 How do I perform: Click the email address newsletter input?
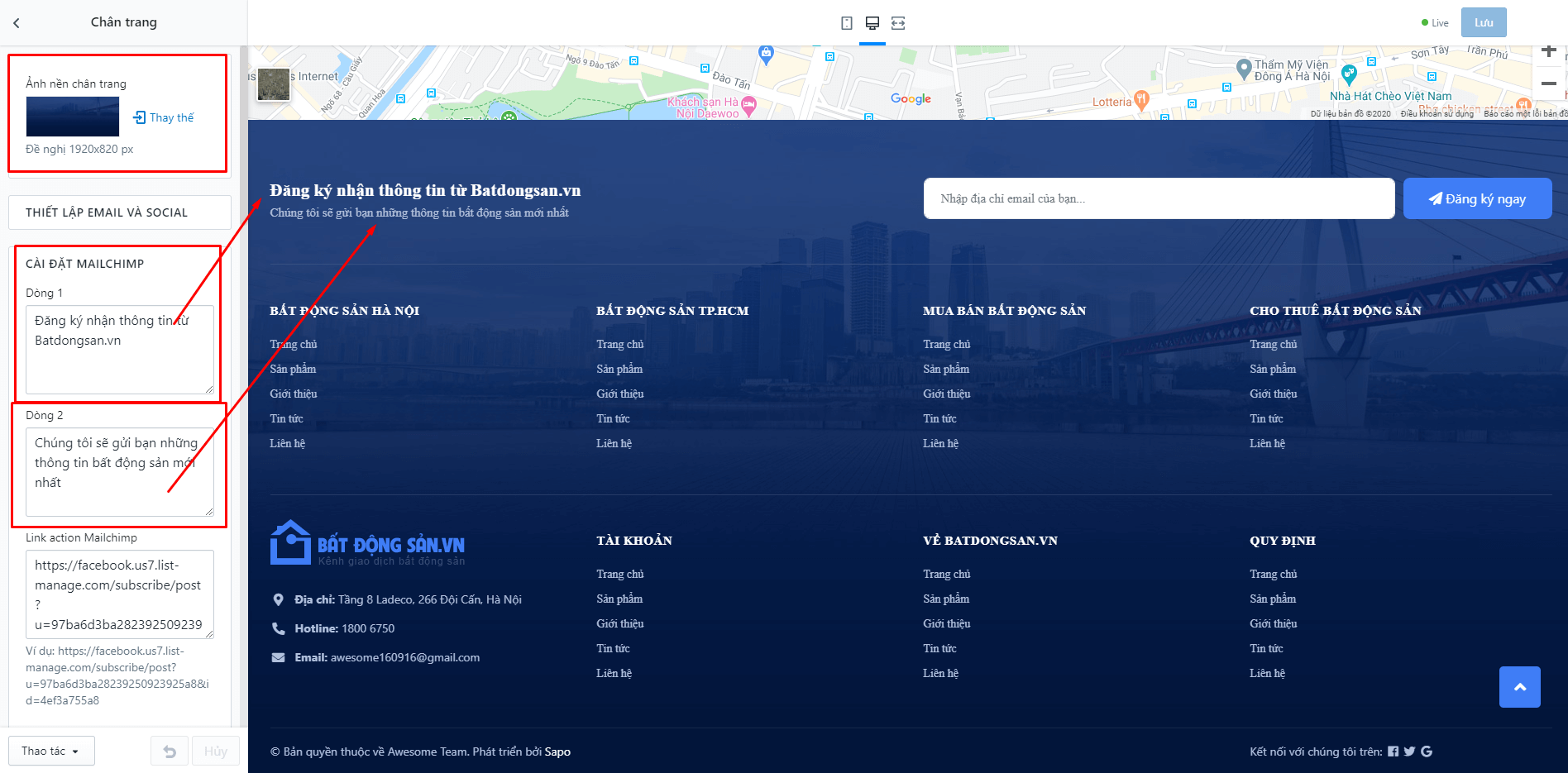pyautogui.click(x=1159, y=198)
